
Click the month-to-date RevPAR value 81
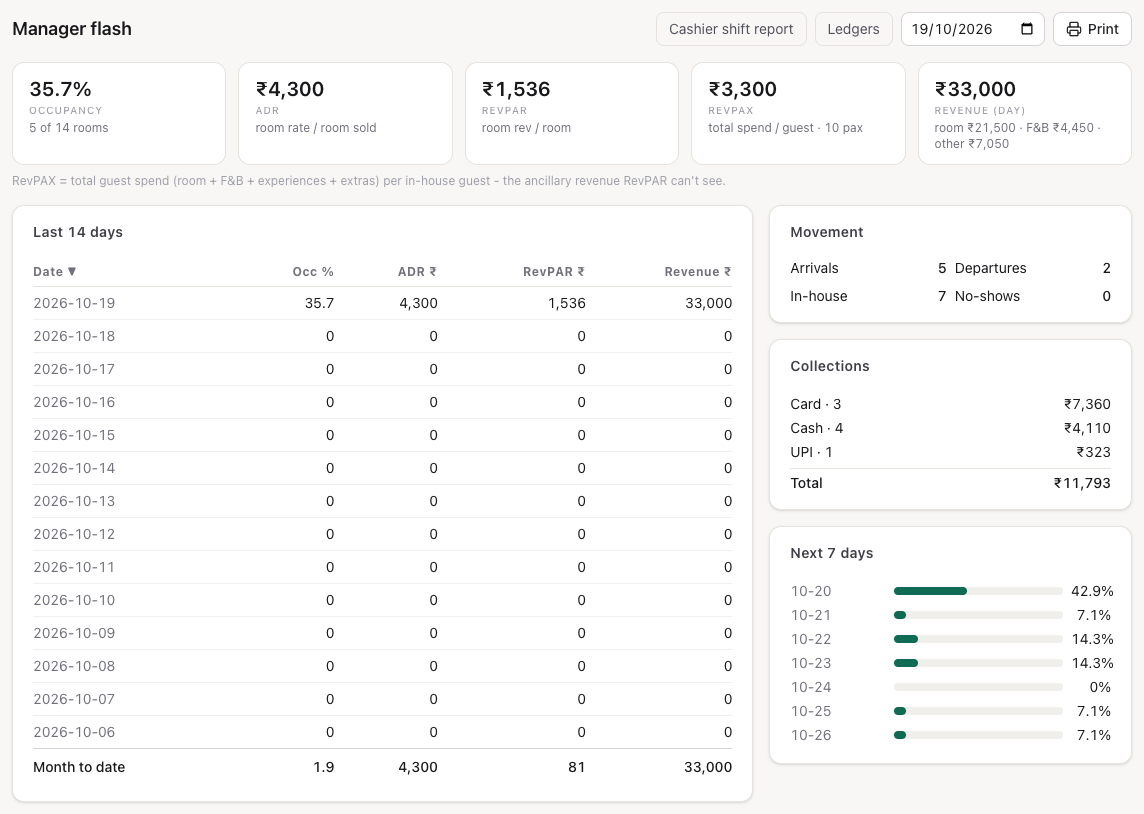pyautogui.click(x=576, y=767)
